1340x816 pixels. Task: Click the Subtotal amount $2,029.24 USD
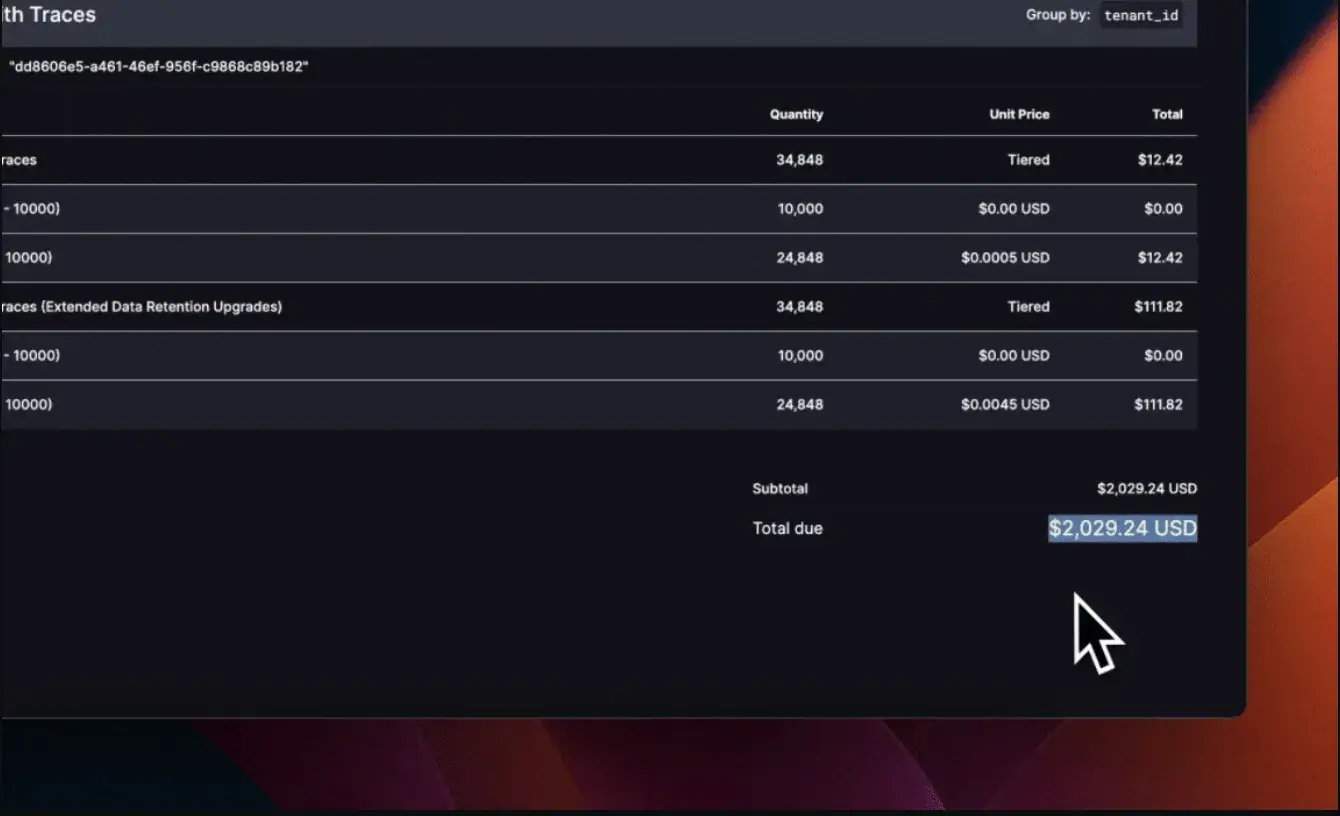pyautogui.click(x=1147, y=489)
